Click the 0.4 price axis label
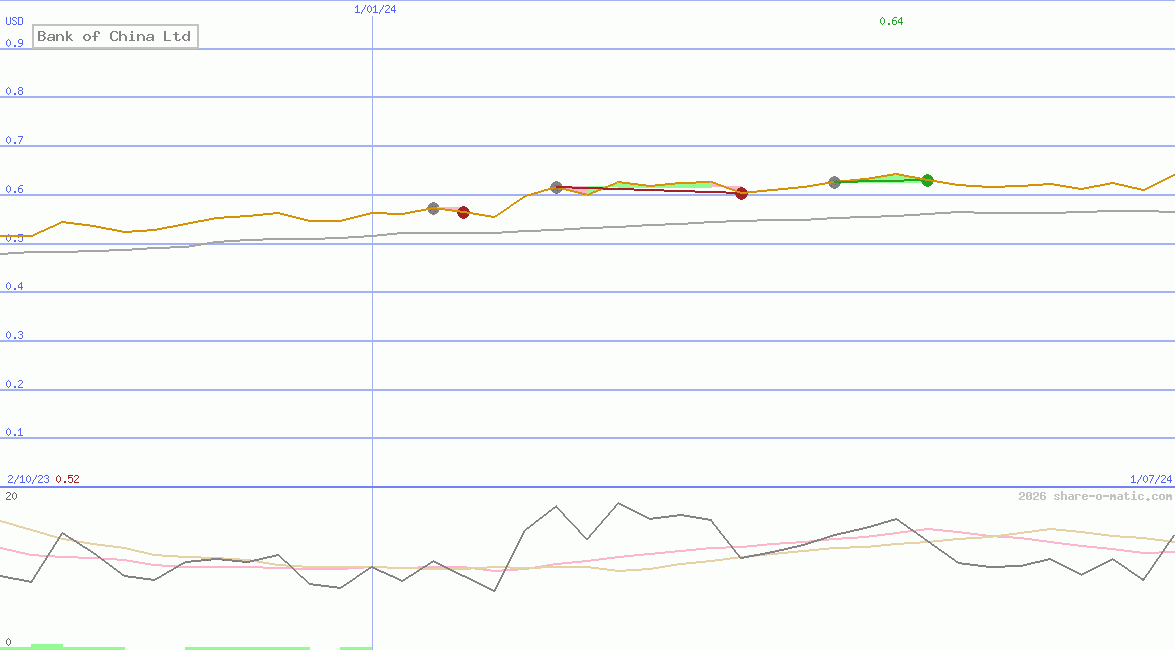The height and width of the screenshot is (650, 1175). coord(14,286)
